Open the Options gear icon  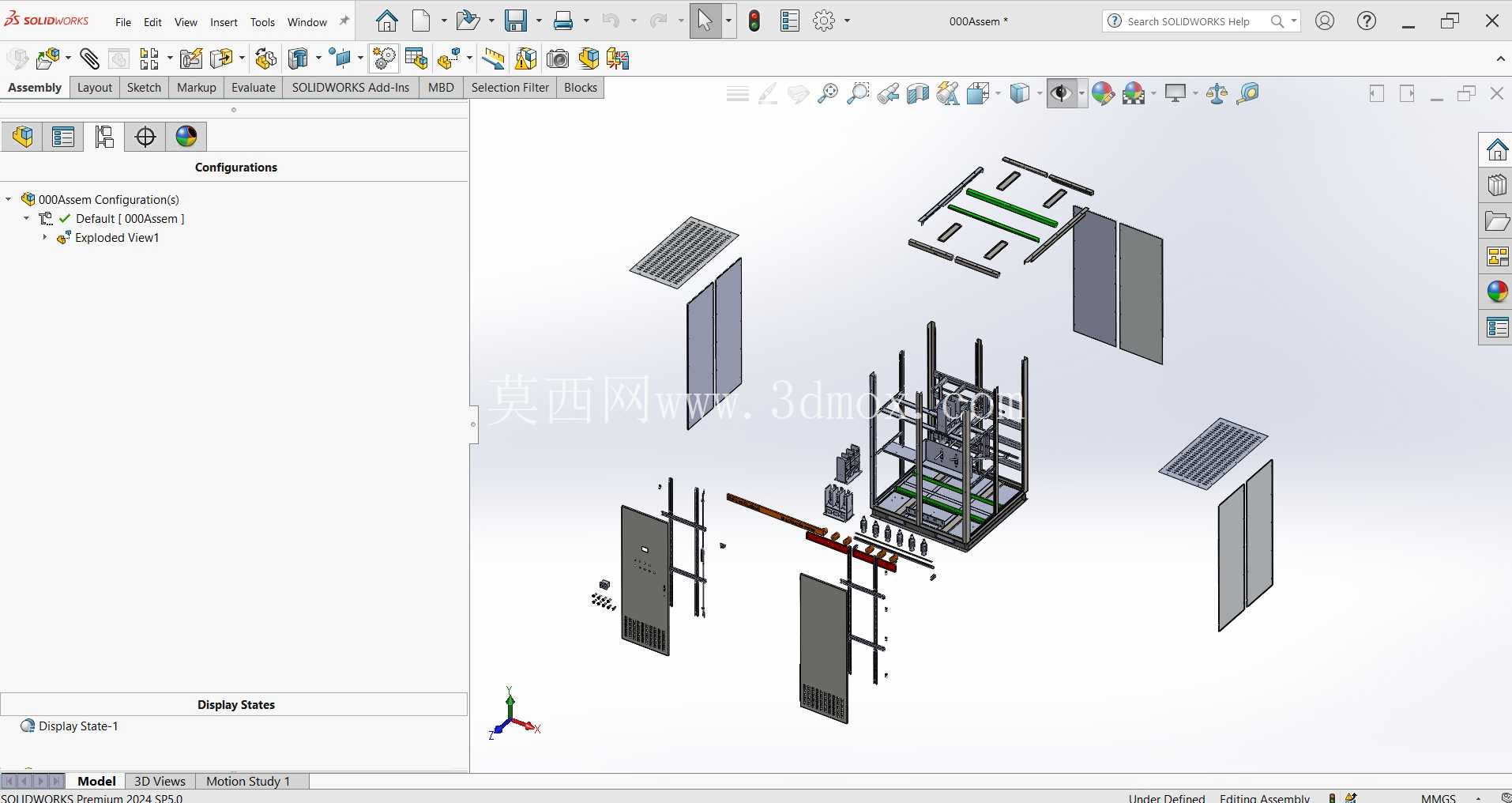[824, 21]
